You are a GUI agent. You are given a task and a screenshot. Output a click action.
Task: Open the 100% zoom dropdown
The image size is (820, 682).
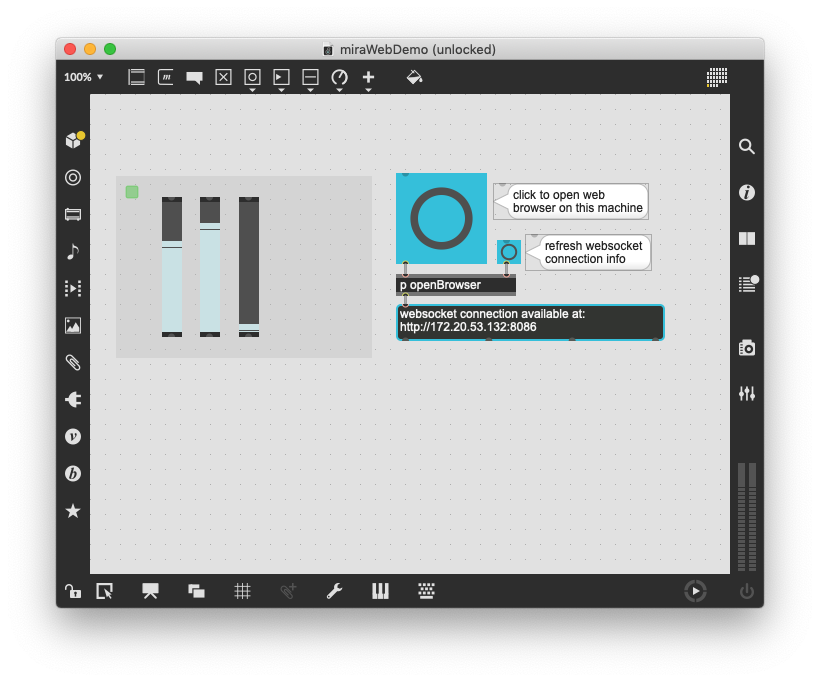point(84,77)
